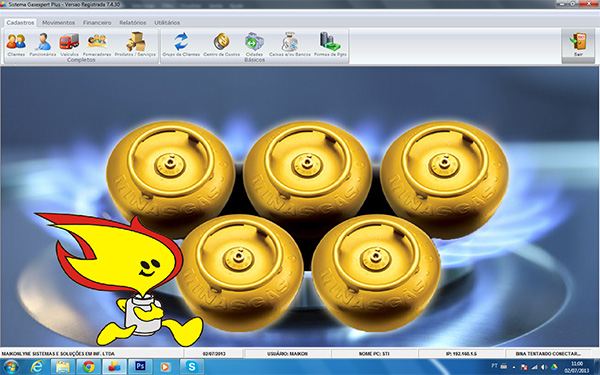Click status bar text MAIKONLYNE SISTEMAS
Screen dimensions: 600x375
tap(58, 354)
